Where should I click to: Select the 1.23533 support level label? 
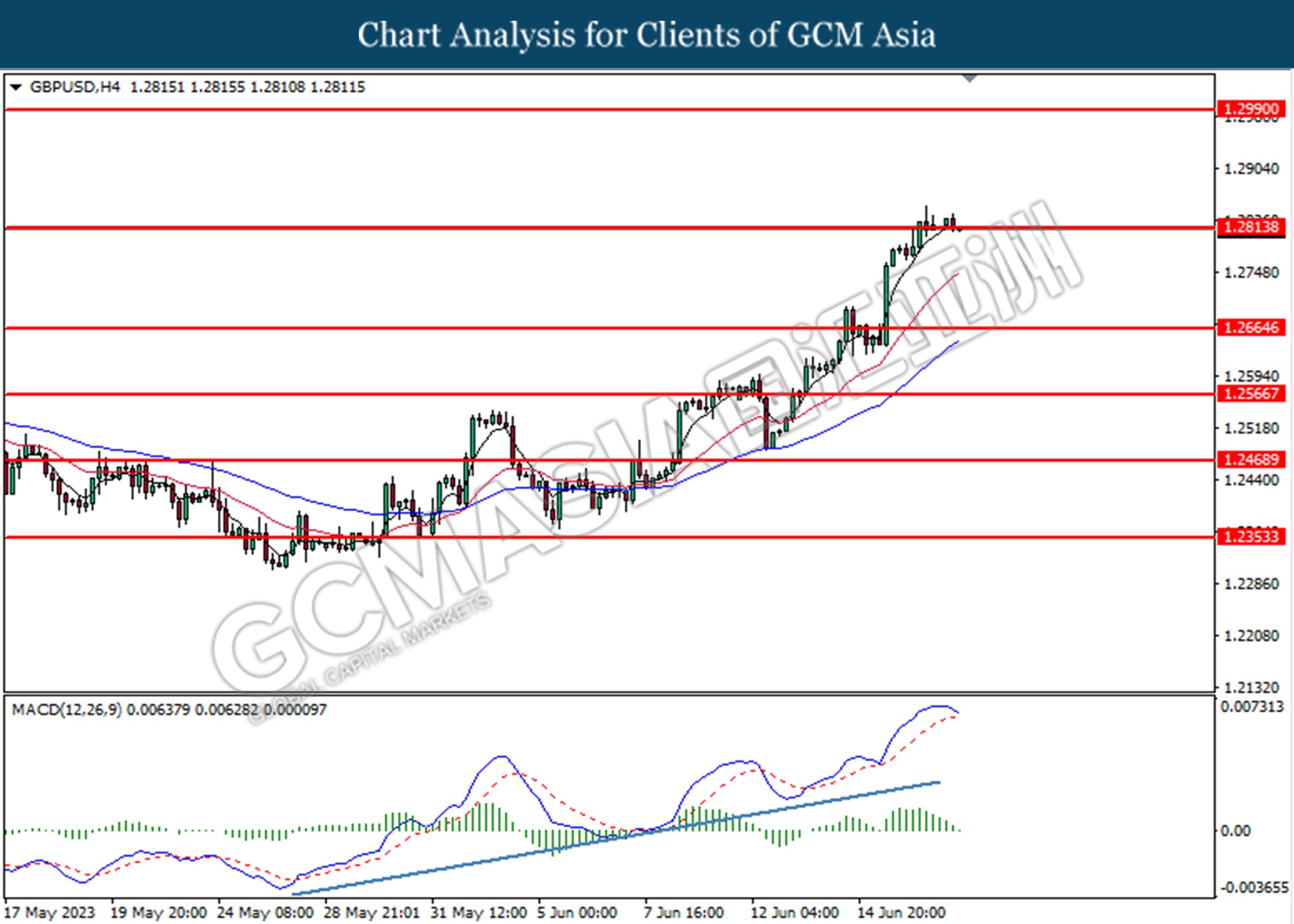pos(1251,536)
